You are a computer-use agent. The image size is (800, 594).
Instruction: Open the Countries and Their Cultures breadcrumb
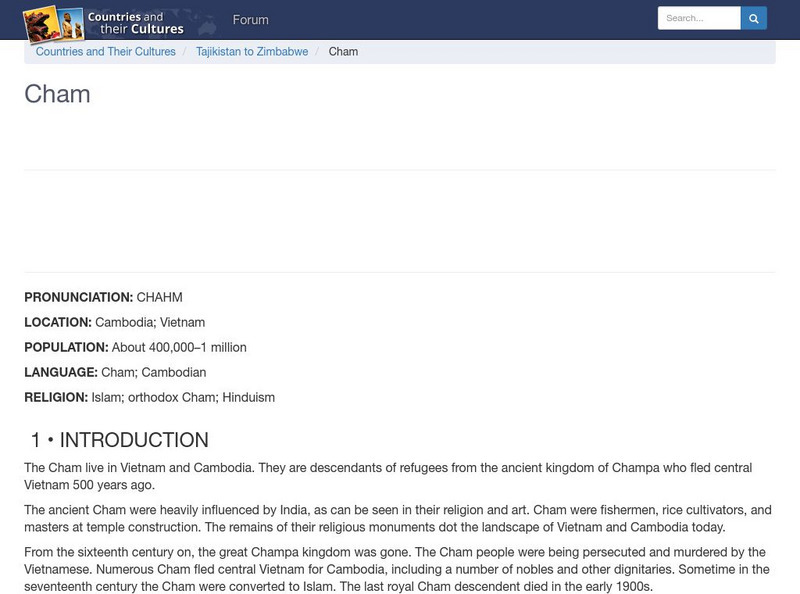(x=106, y=52)
